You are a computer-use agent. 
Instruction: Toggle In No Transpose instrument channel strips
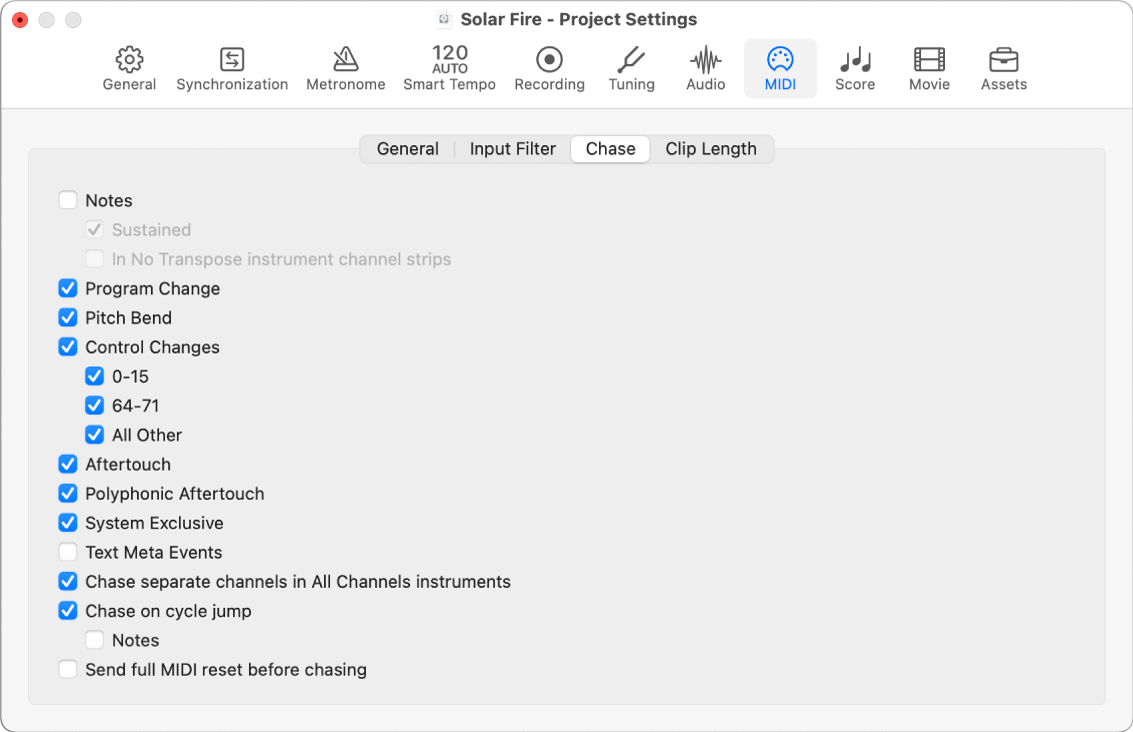[x=95, y=259]
